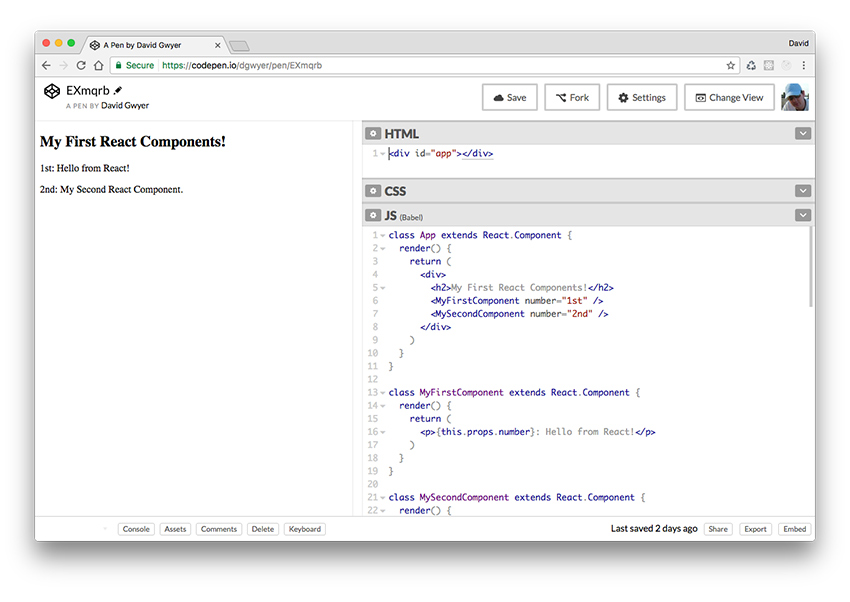
Task: Click the HTML panel heading
Action: coord(401,134)
